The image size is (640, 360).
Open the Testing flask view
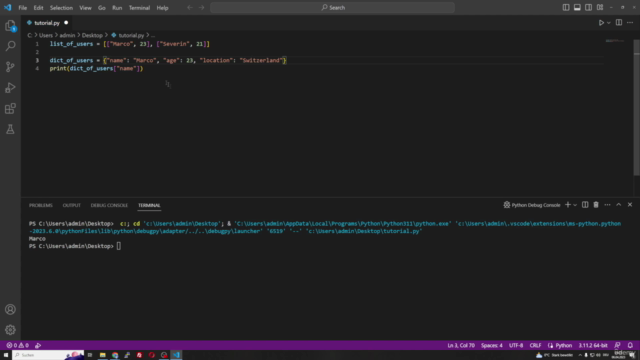tap(10, 129)
